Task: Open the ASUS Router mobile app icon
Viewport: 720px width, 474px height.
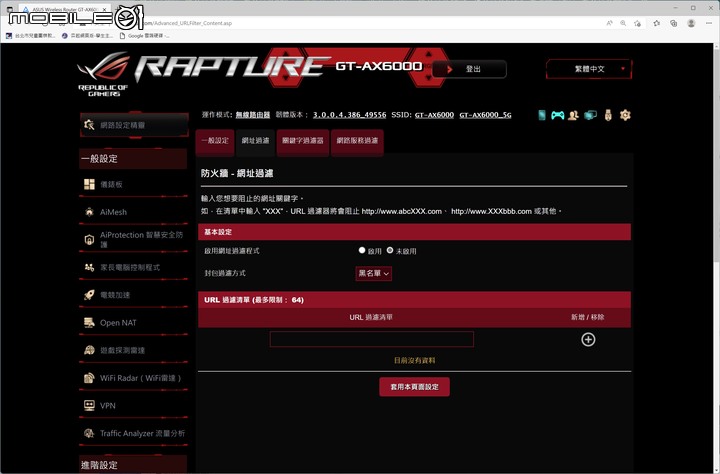Action: (542, 115)
